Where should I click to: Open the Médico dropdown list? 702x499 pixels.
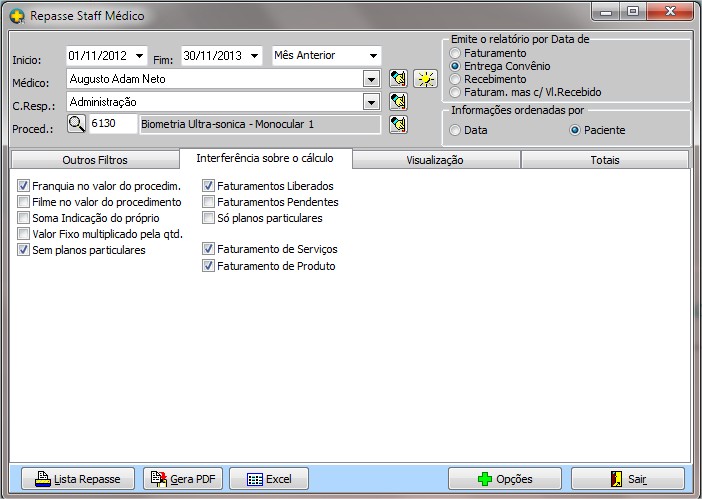click(x=371, y=78)
